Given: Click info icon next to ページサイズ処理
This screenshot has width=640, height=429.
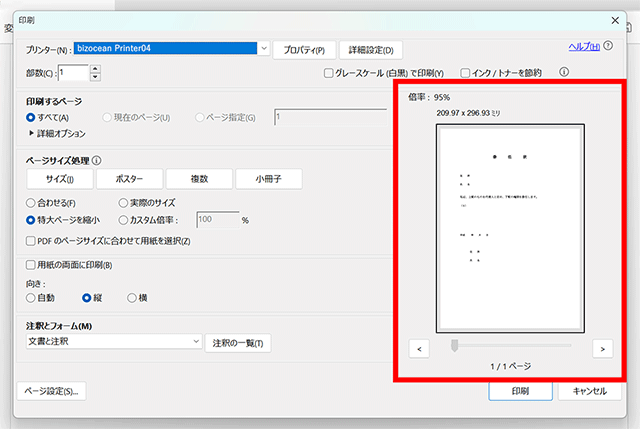Looking at the screenshot, I should [97, 160].
